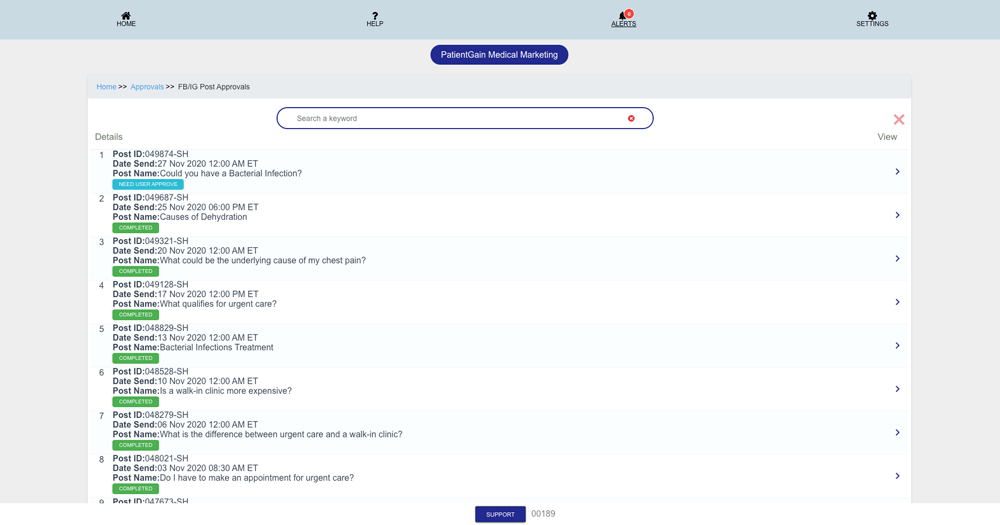Open Causes of Dehydration post chevron
1000x525 pixels.
897,215
